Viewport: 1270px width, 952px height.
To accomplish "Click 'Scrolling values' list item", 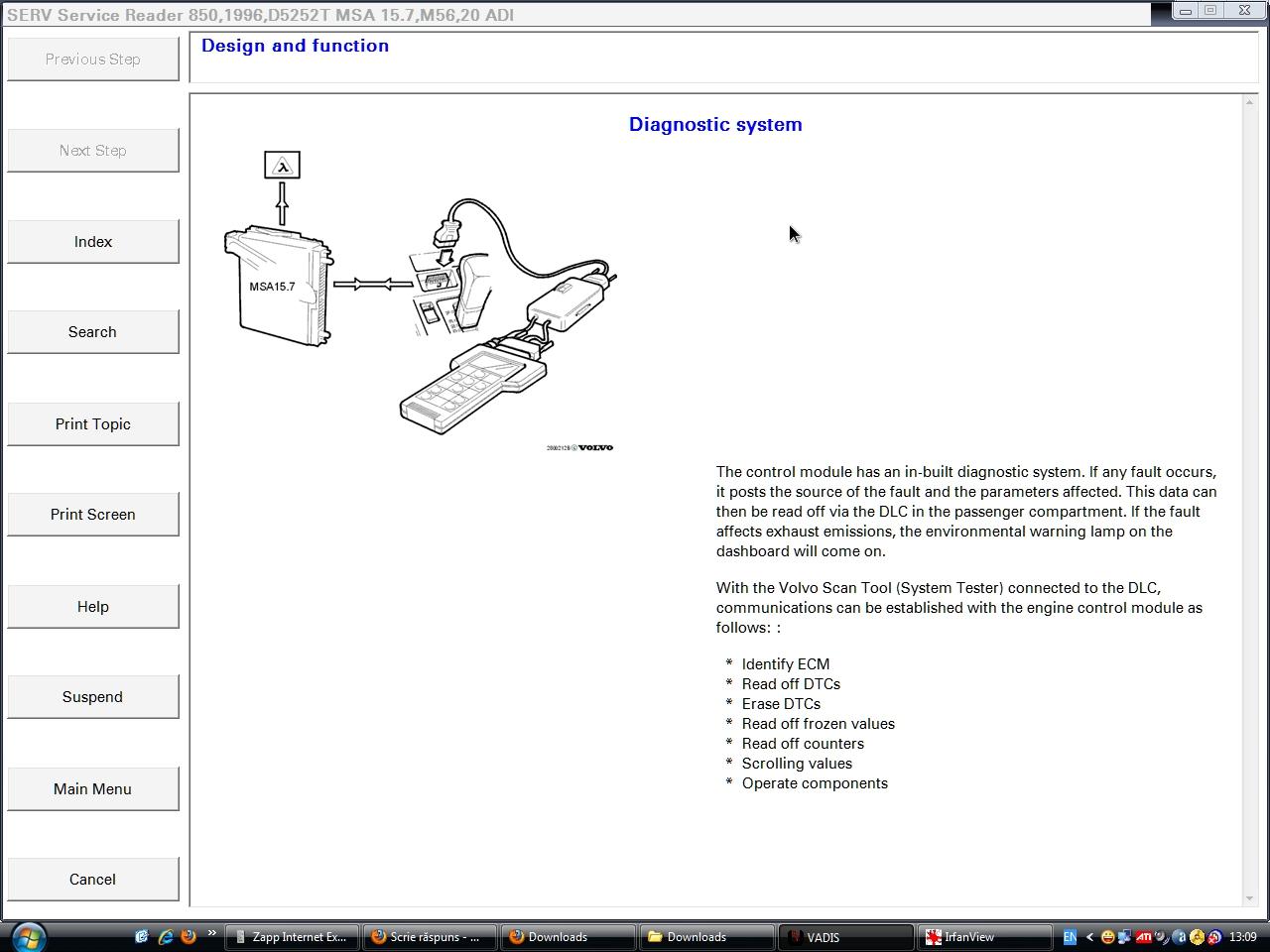I will click(x=797, y=764).
